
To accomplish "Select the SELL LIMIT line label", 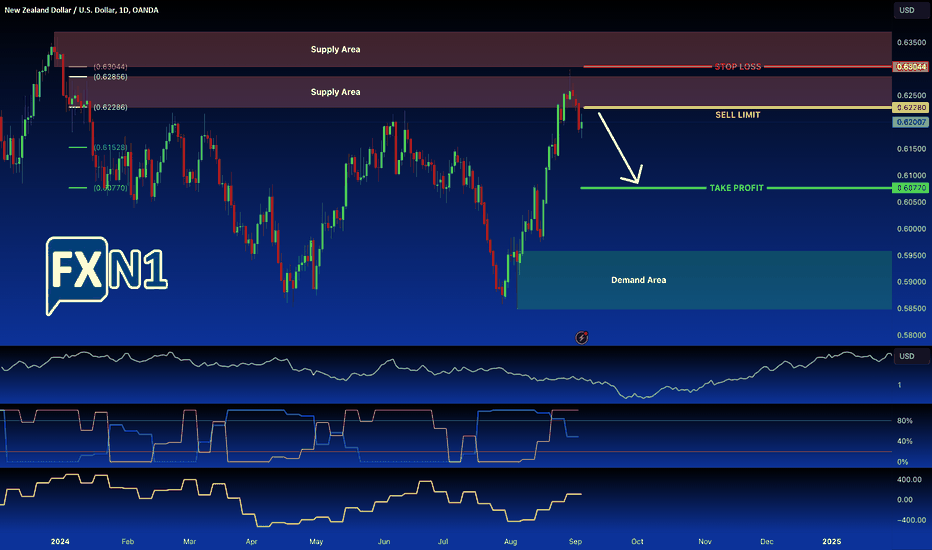I will pos(738,115).
